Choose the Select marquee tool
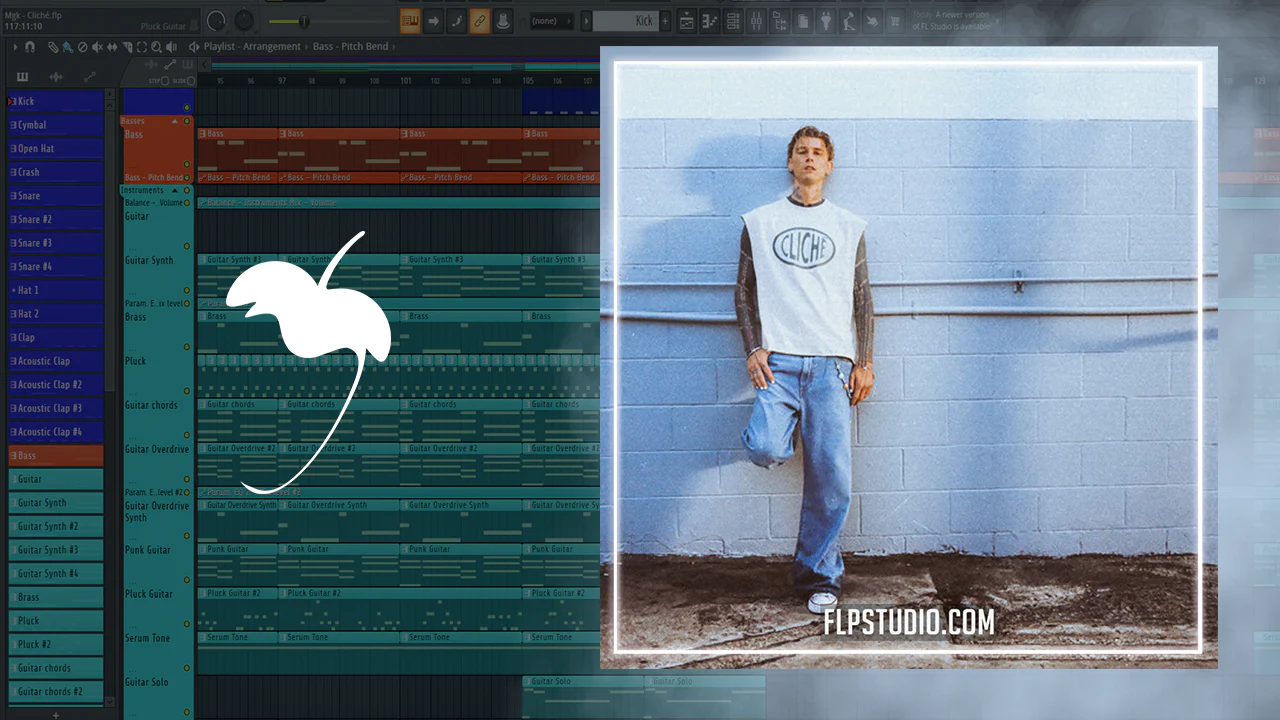 [141, 47]
